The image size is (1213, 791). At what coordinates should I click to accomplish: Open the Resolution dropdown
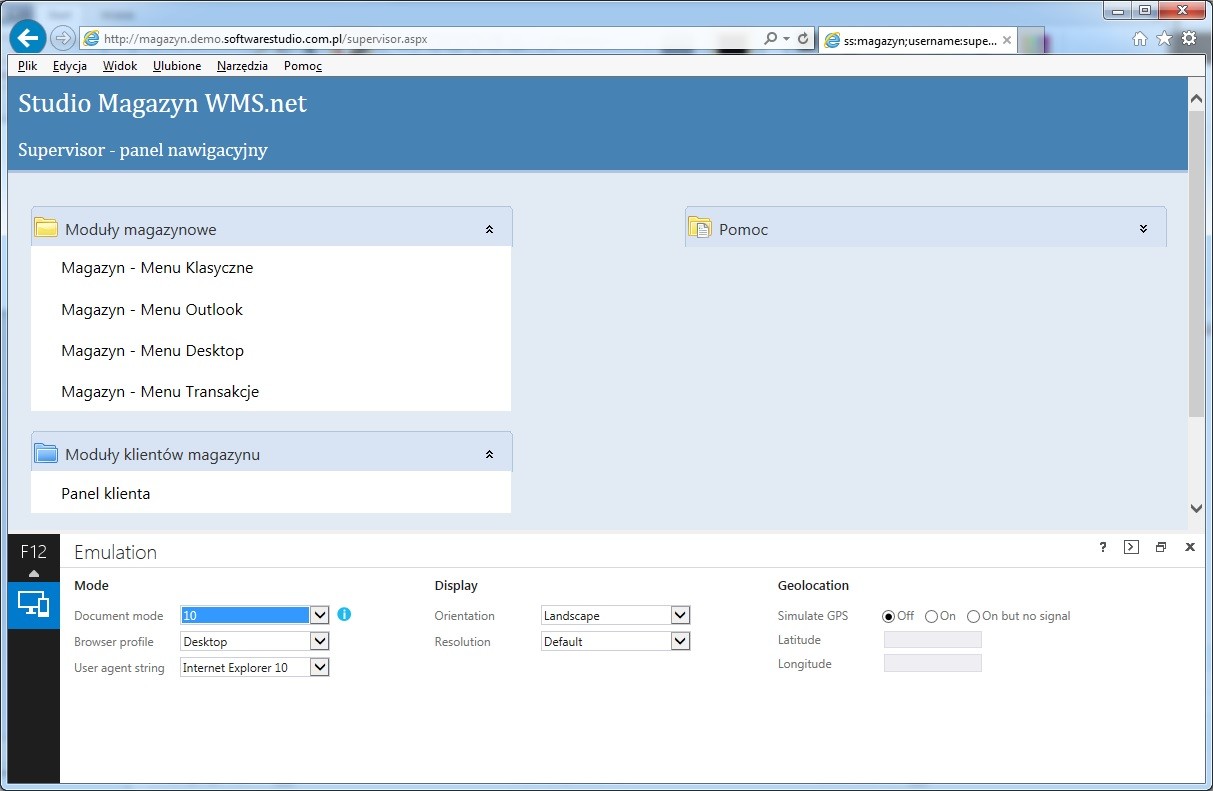click(680, 641)
